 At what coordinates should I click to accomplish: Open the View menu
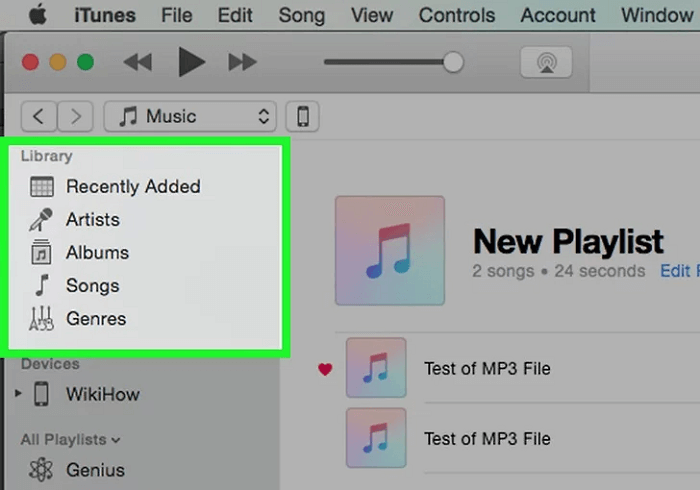click(x=372, y=16)
